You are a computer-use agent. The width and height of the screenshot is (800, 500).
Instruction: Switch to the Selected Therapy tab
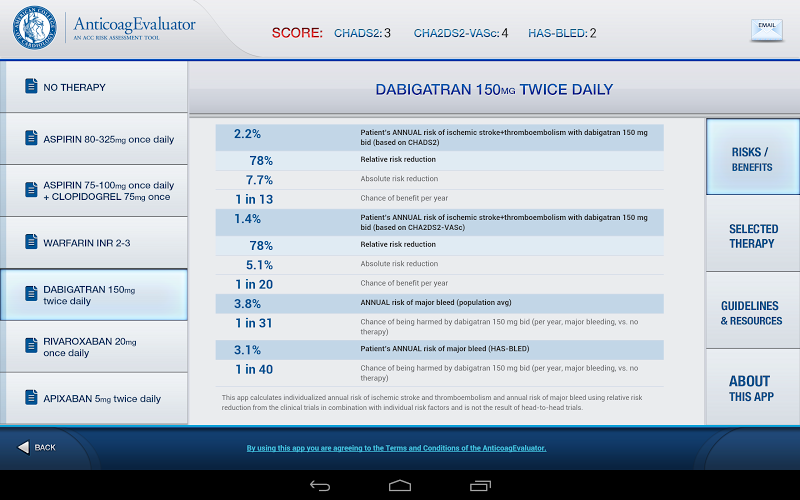point(753,234)
